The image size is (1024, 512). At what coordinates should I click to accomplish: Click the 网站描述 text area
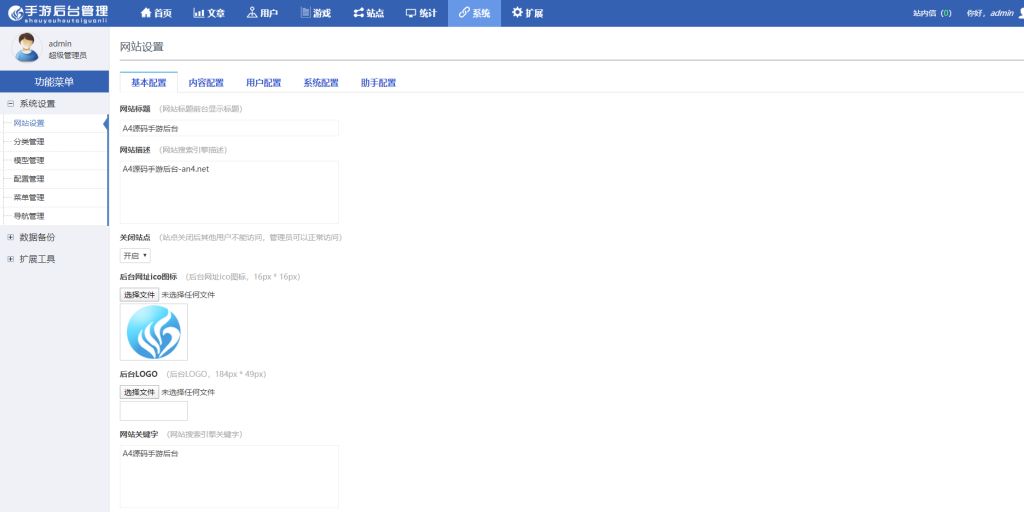tap(229, 193)
